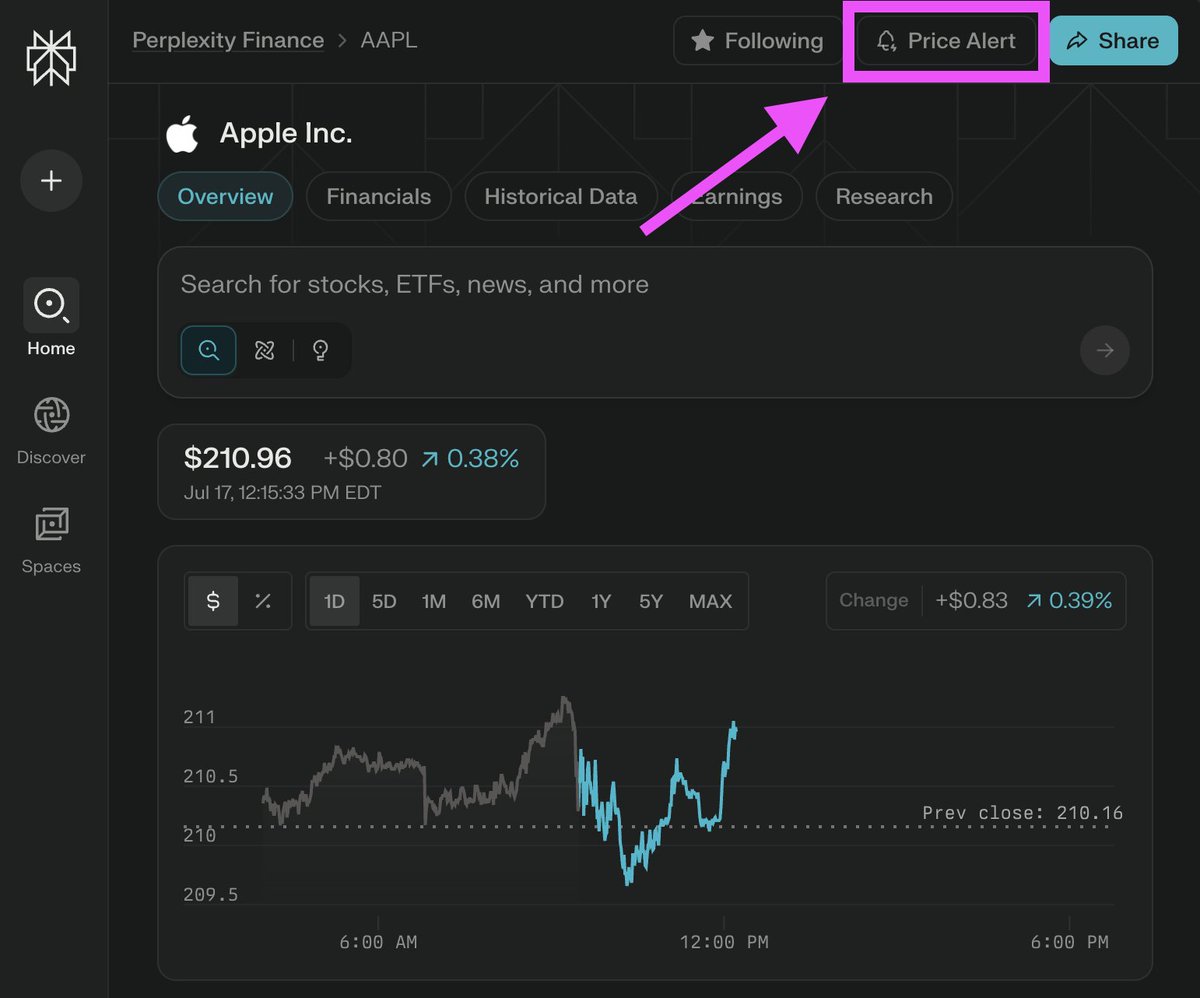Open Discover in the sidebar
The width and height of the screenshot is (1200, 998).
point(51,430)
